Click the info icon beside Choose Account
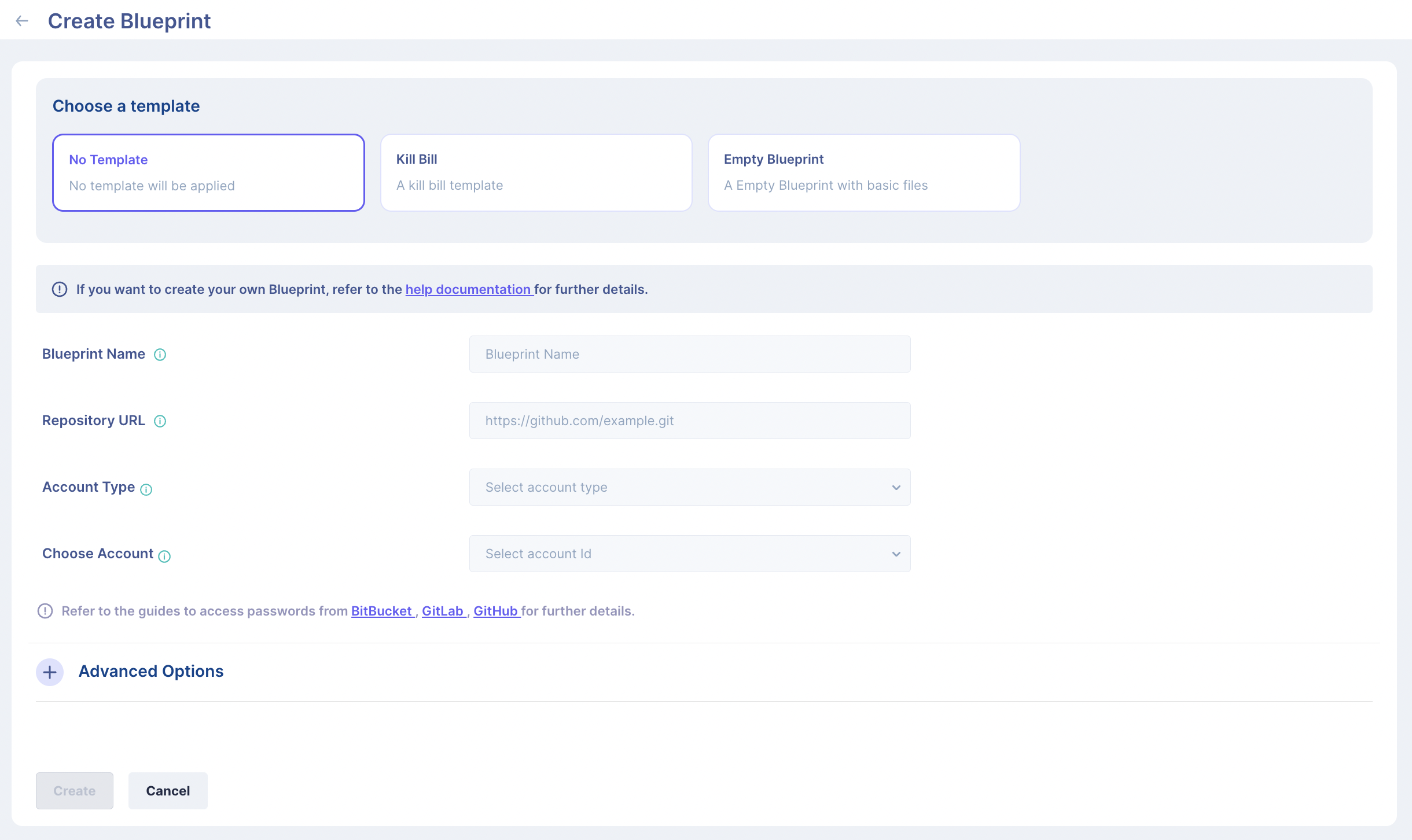The image size is (1412, 840). 164,556
